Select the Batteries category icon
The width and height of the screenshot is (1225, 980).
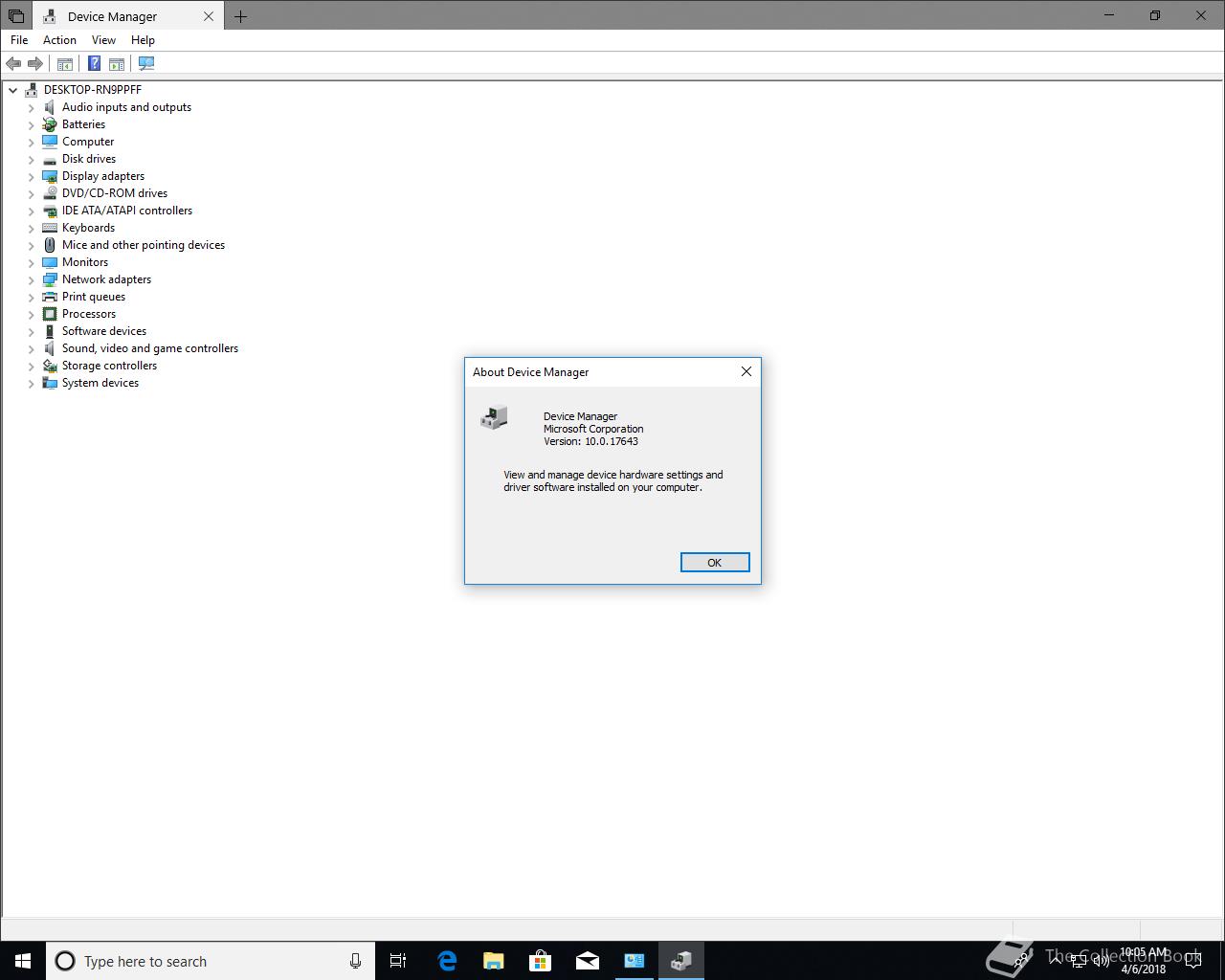coord(50,124)
